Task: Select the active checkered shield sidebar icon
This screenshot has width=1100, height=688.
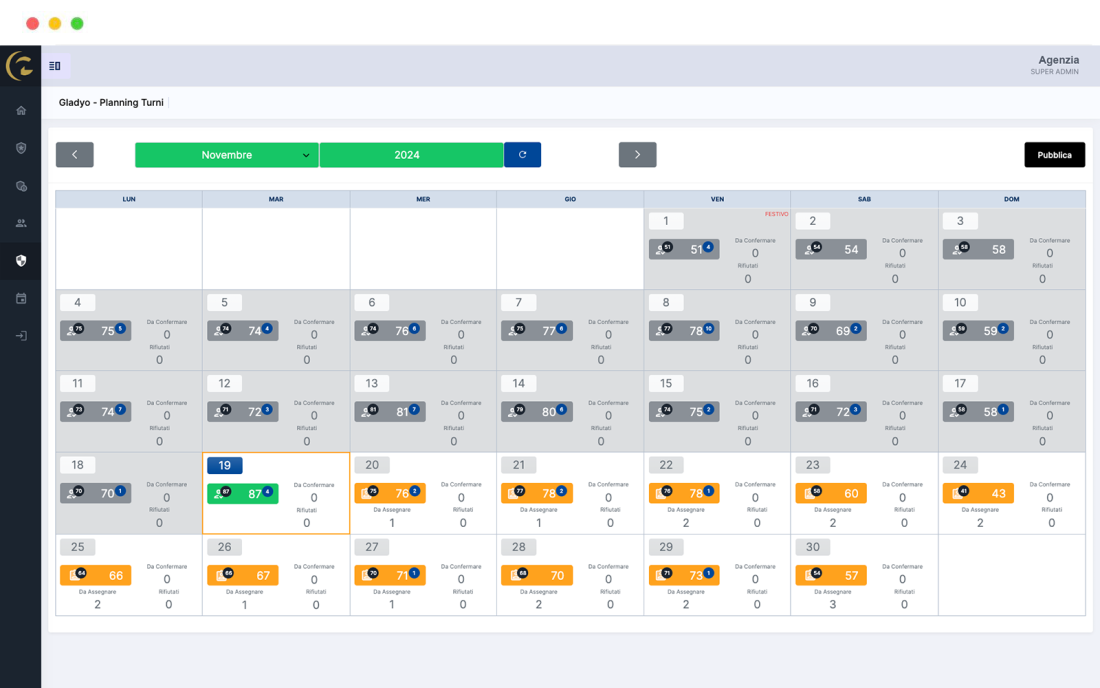Action: 21,261
